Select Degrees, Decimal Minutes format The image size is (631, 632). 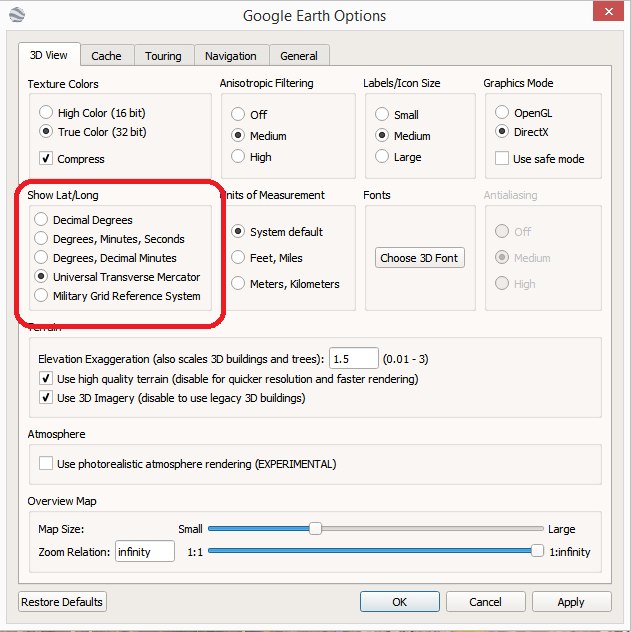41,257
